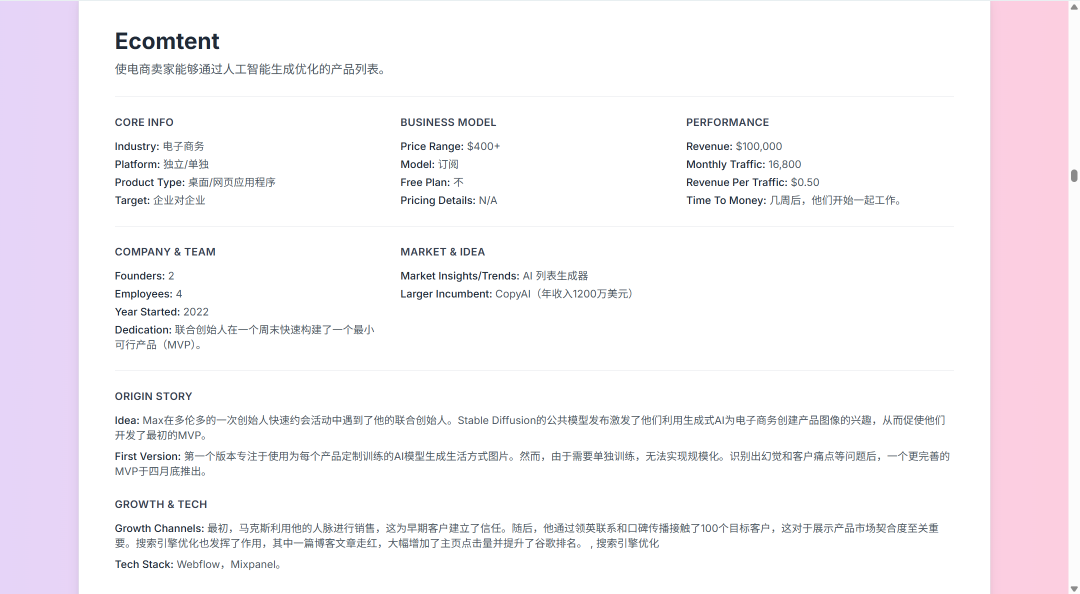This screenshot has height=594, width=1080.
Task: Click the Product Type value 桌面/网页应用程序
Action: [x=231, y=182]
